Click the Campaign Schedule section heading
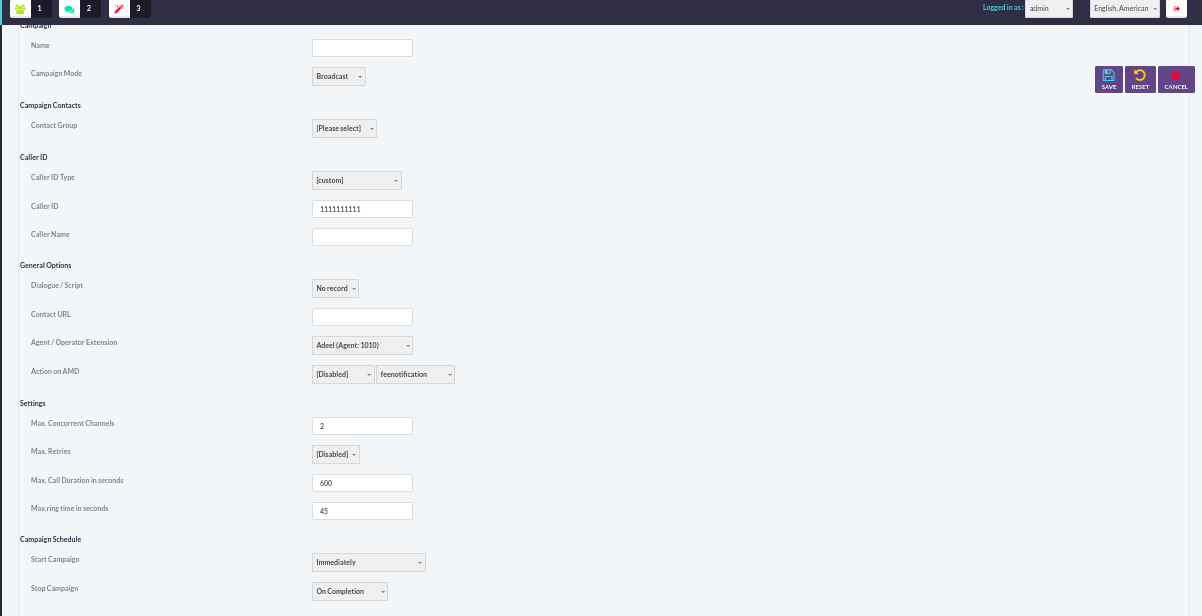The width and height of the screenshot is (1202, 616). pos(51,539)
